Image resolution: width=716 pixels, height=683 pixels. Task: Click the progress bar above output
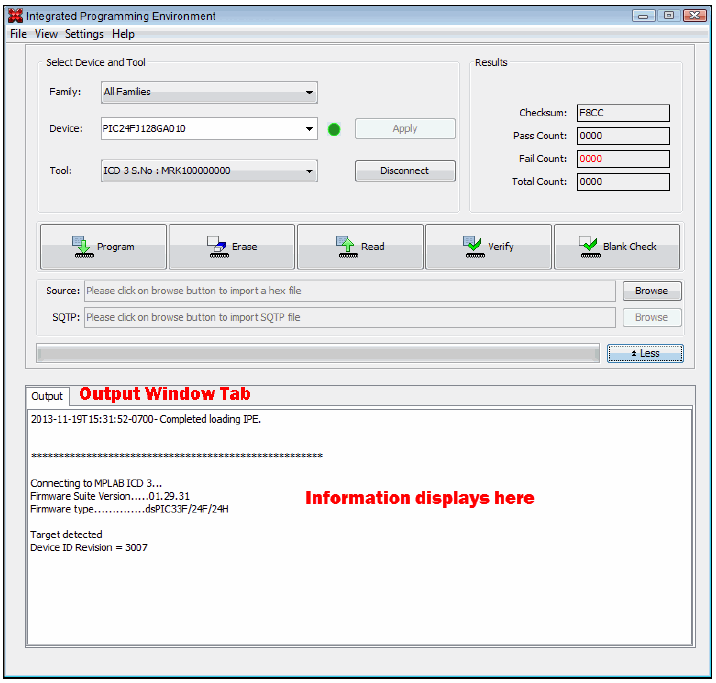(x=318, y=353)
